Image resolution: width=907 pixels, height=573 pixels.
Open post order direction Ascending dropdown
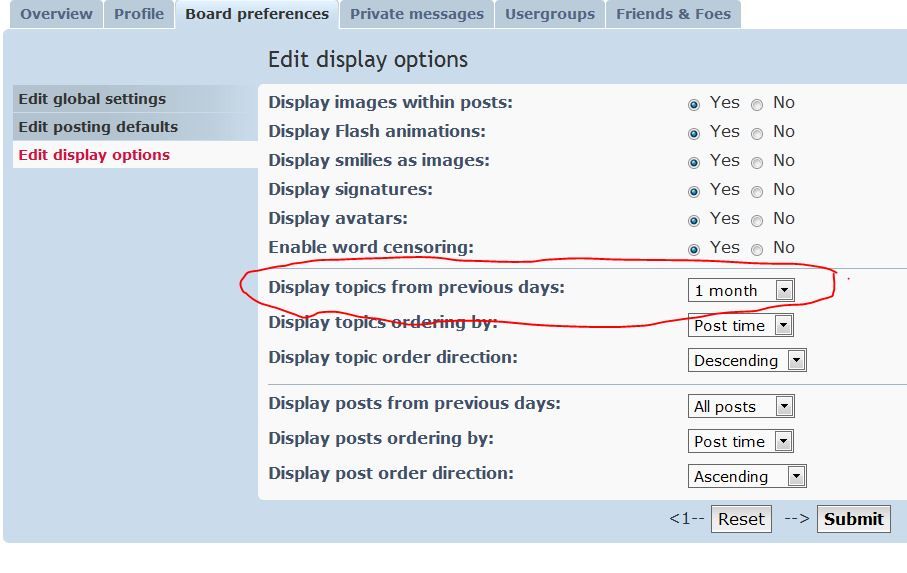coord(747,476)
